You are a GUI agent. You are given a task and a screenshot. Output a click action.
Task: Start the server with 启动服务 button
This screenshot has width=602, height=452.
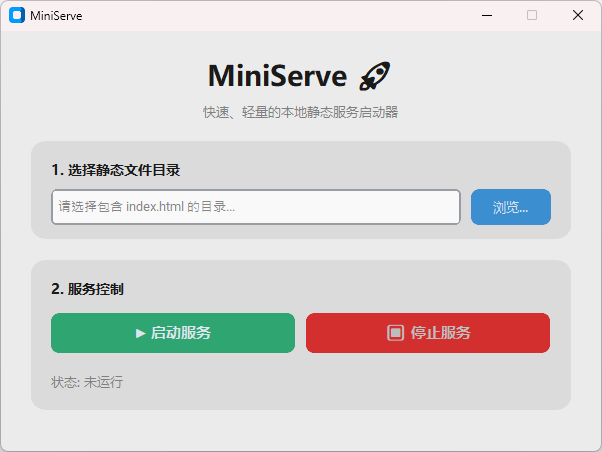(x=173, y=333)
